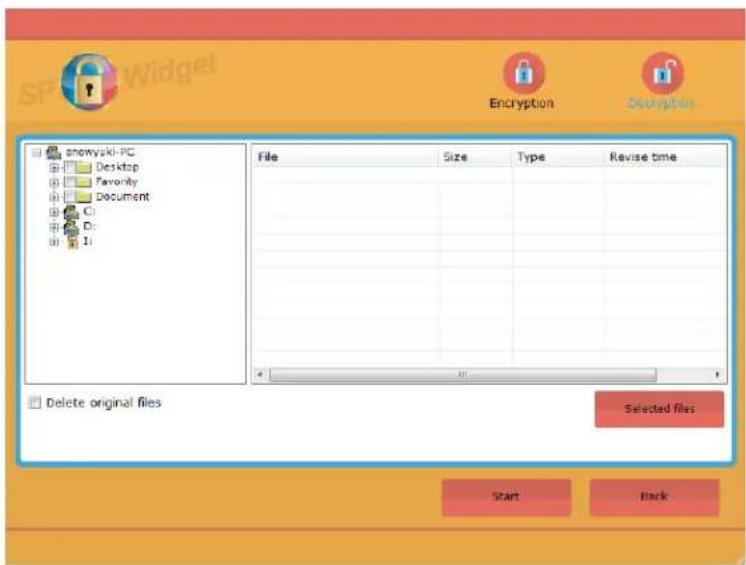Select the Favority tree label
The height and width of the screenshot is (565, 746).
pos(117,182)
